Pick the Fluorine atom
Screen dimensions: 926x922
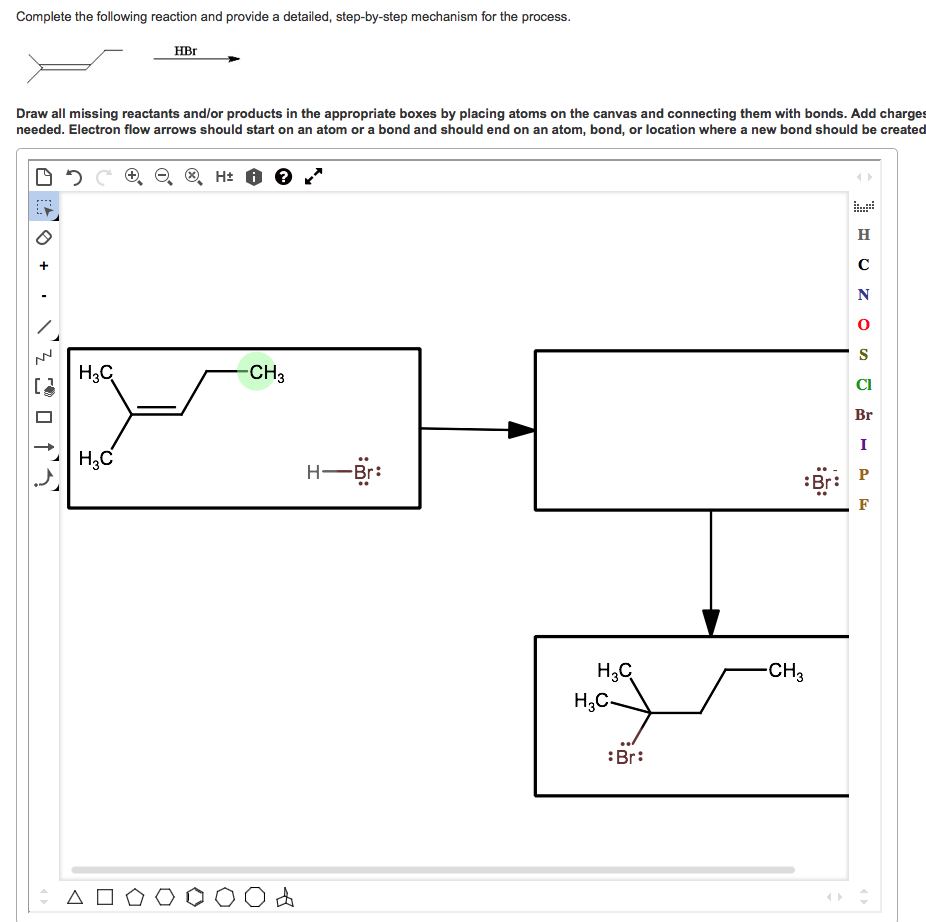click(864, 504)
